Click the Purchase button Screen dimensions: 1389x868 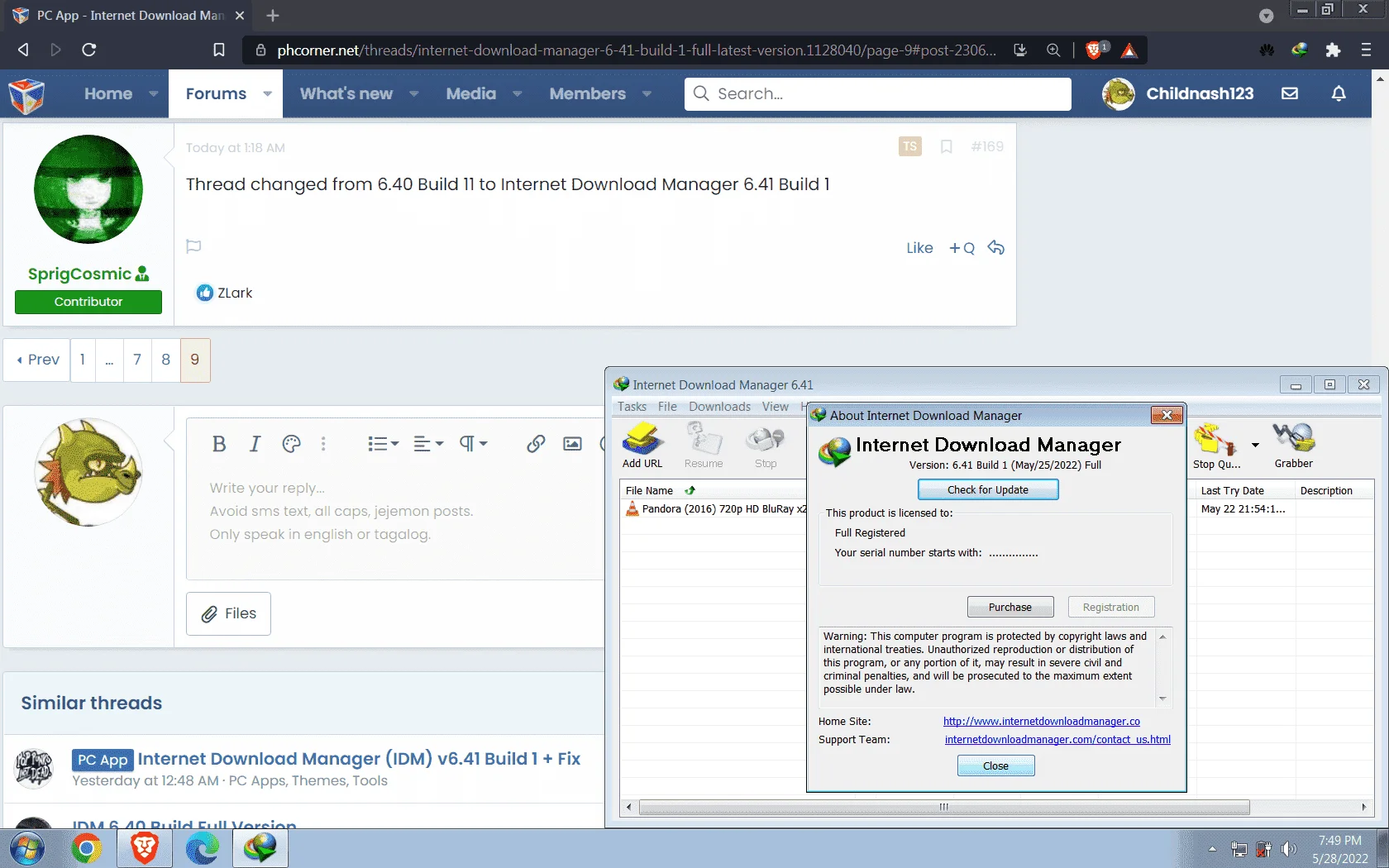1010,607
